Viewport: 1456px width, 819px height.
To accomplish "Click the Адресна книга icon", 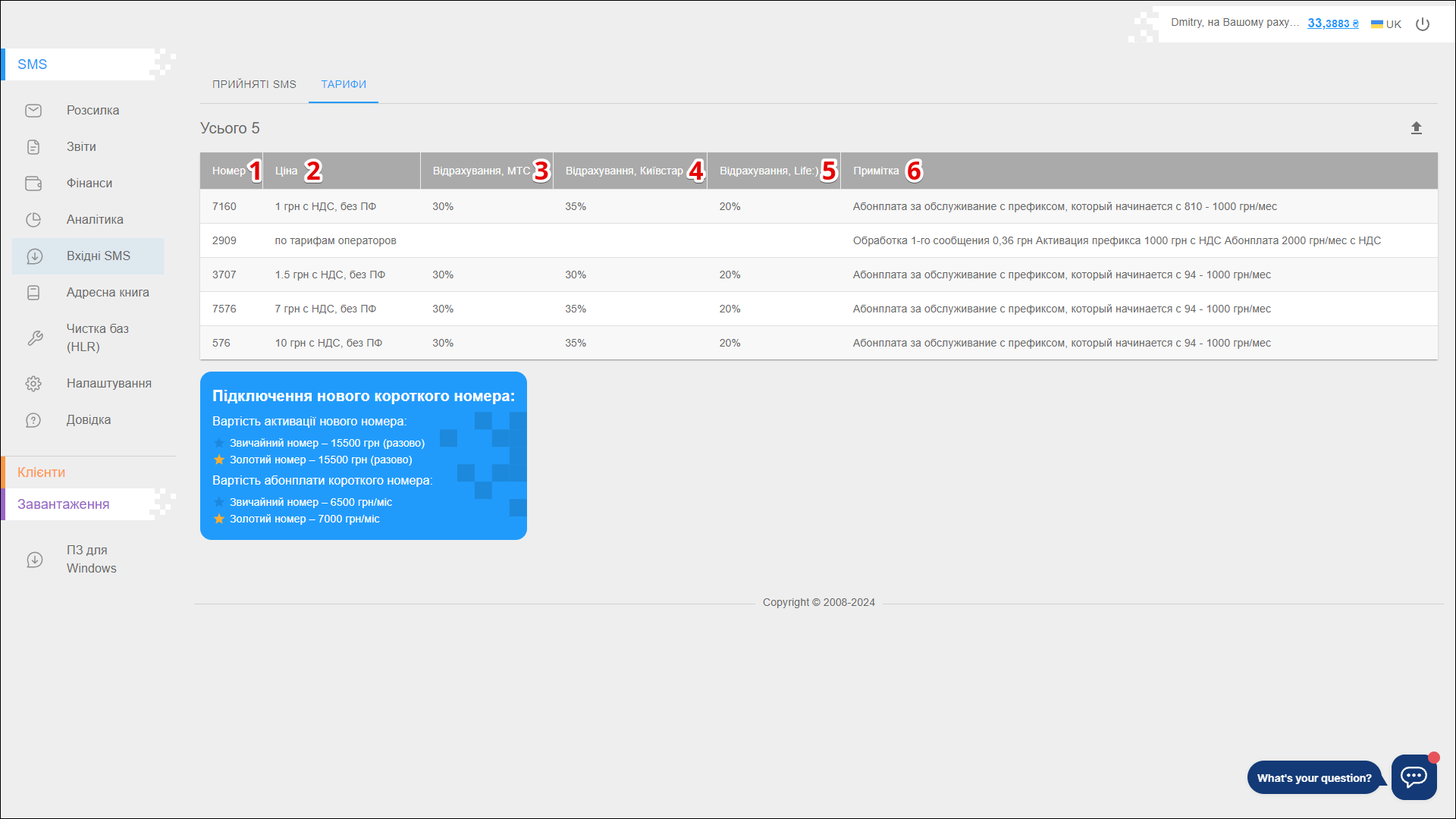I will tap(33, 293).
